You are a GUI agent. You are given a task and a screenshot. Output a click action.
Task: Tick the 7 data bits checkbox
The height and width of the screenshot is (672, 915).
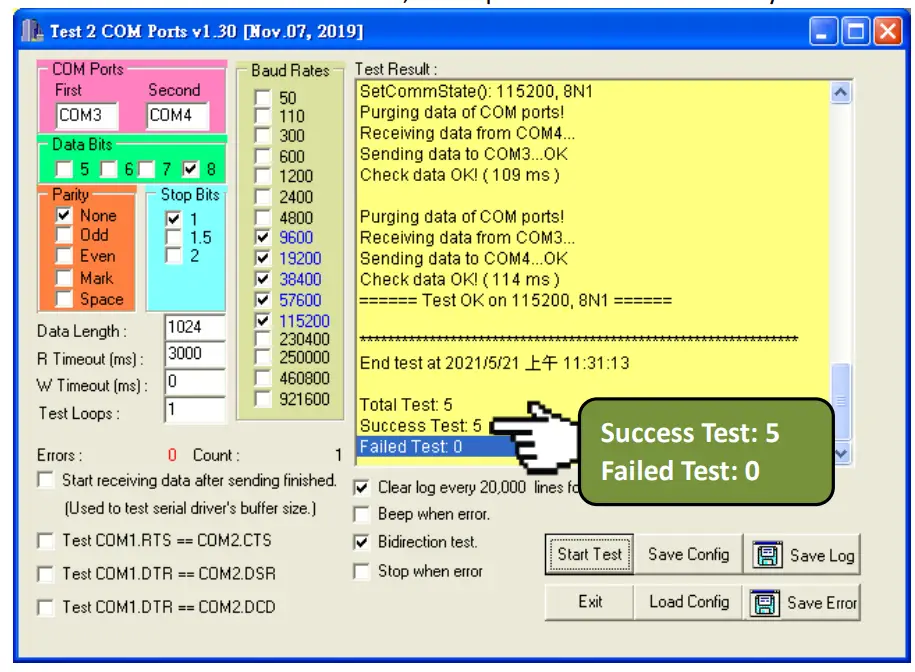tap(146, 169)
